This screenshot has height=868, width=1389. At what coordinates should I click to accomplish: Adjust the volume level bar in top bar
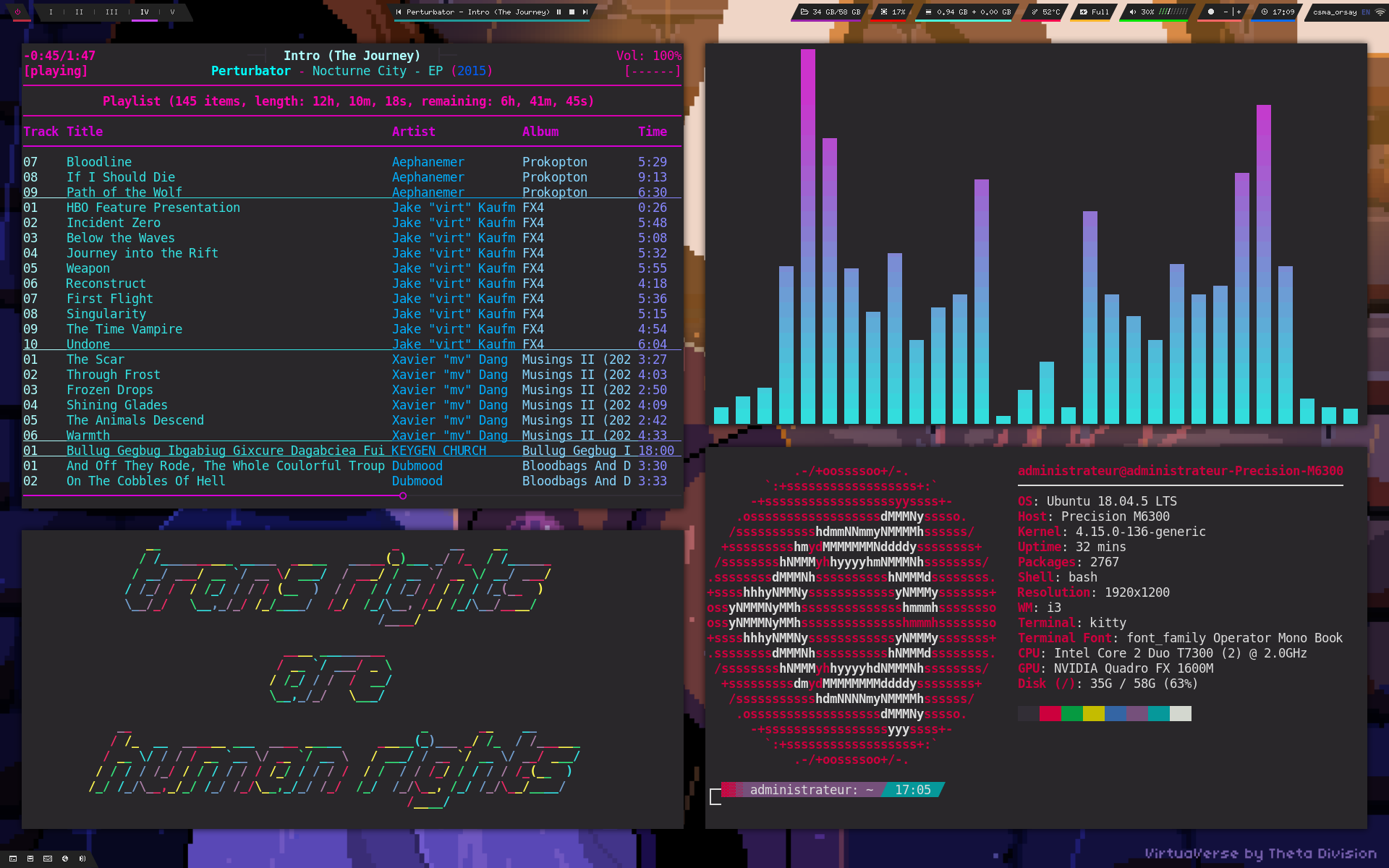tap(1173, 12)
